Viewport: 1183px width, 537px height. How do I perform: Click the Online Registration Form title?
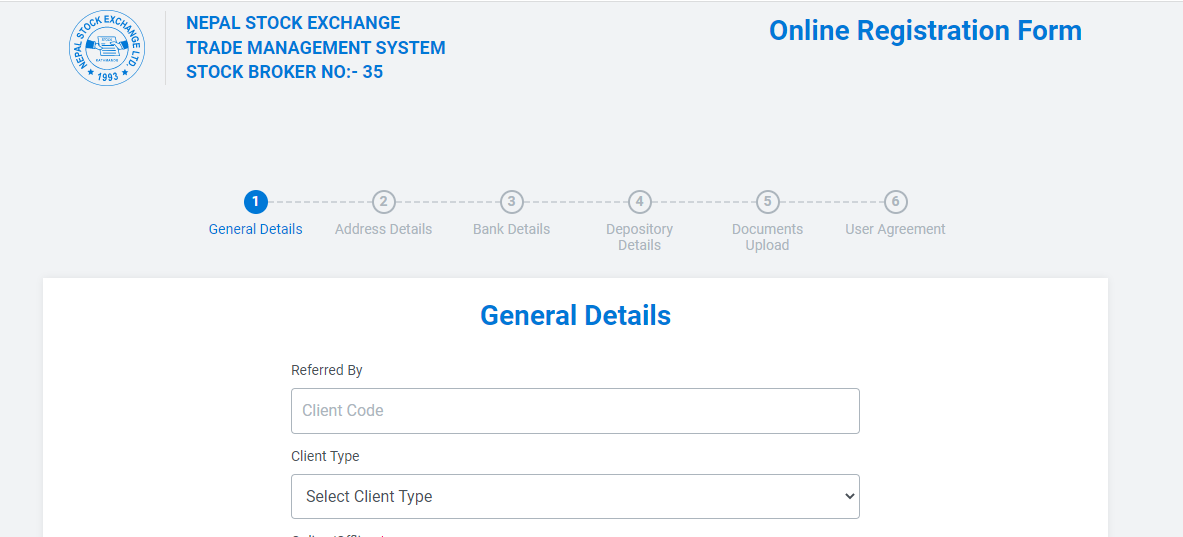925,31
